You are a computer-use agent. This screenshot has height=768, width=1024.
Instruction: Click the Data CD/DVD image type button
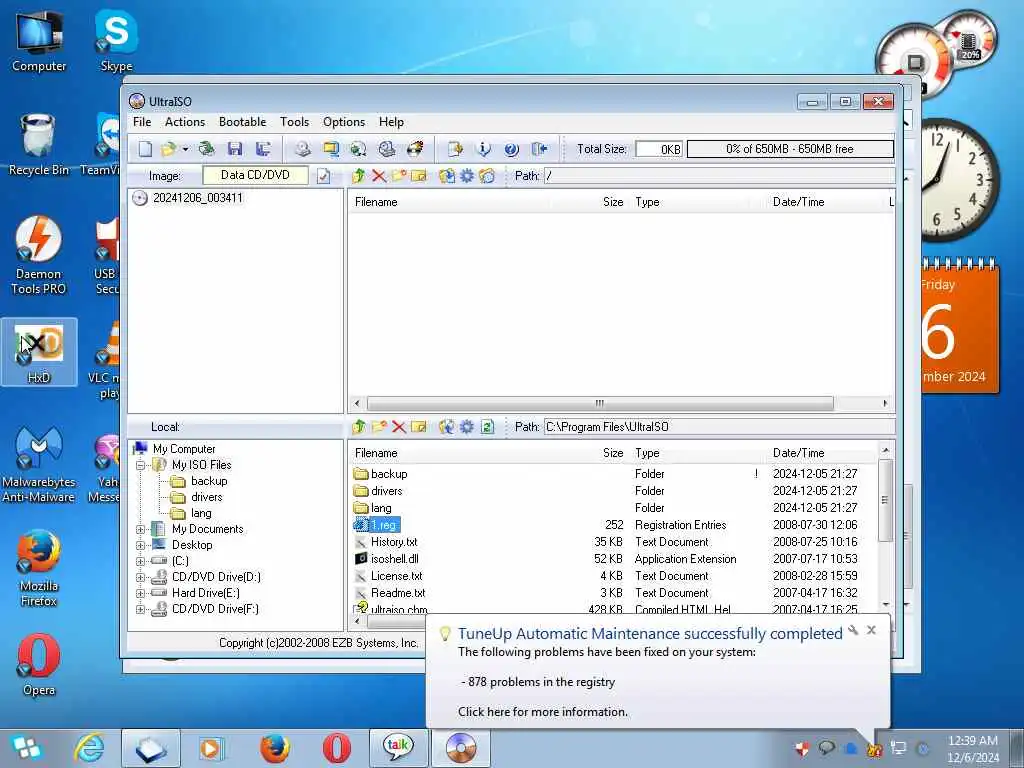(x=255, y=175)
